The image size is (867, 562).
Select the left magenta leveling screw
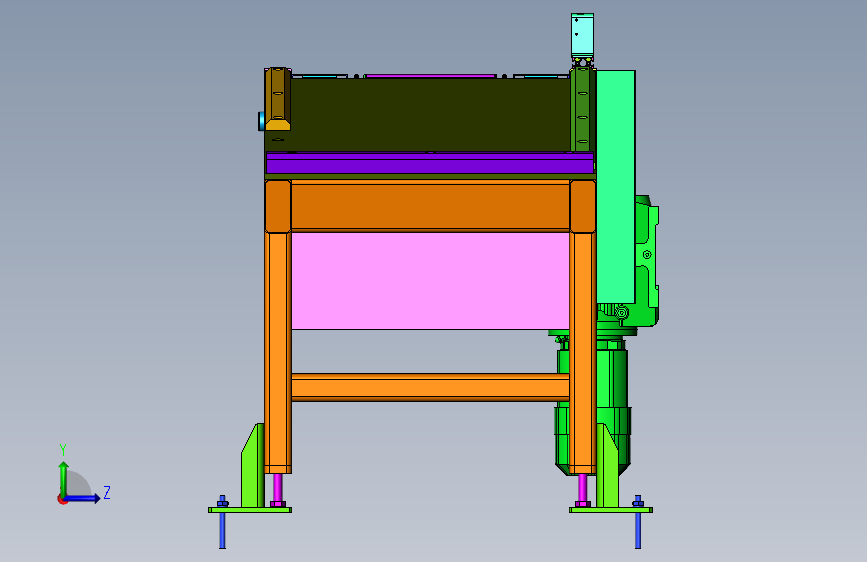[278, 490]
